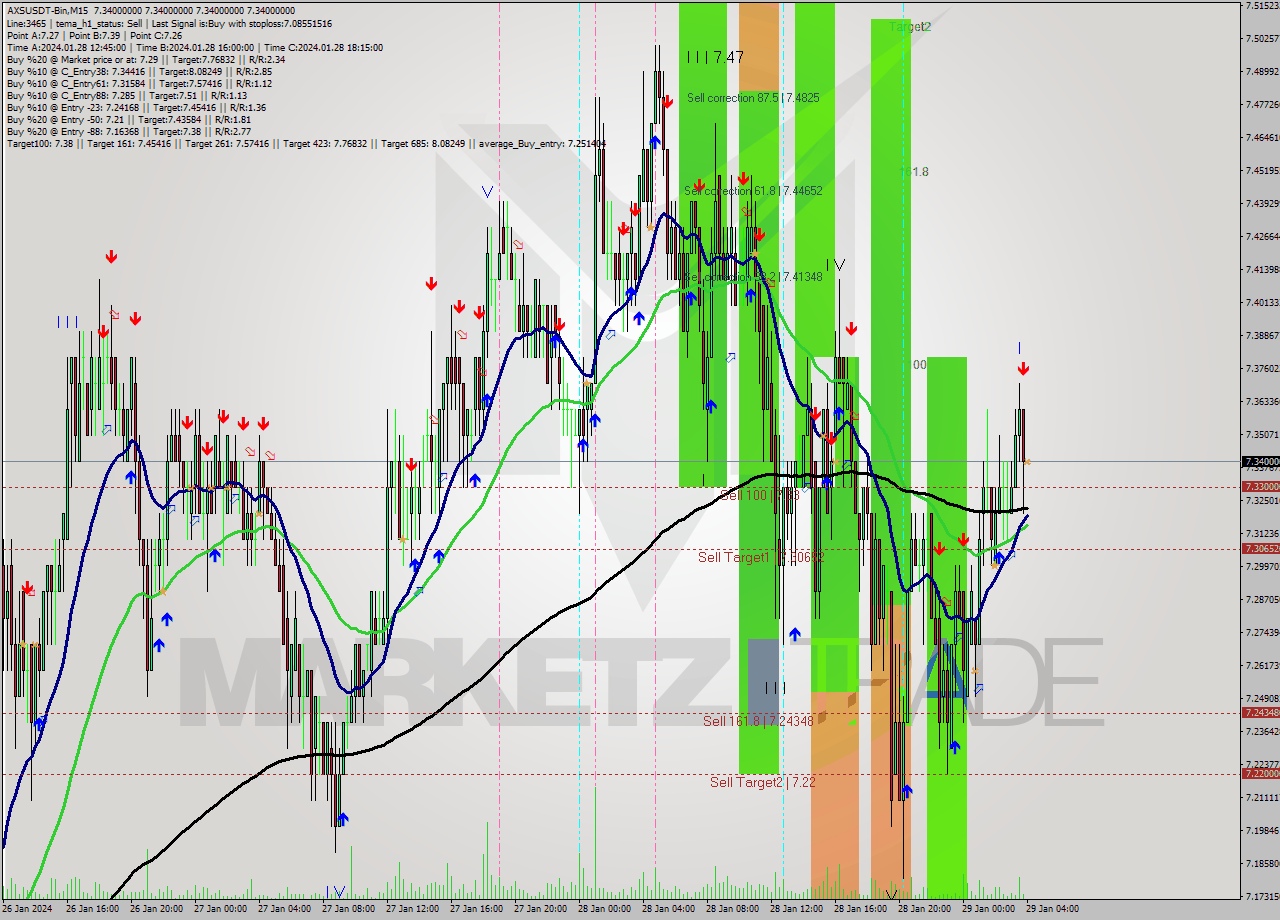
Task: Click the red 7.33000 price level tag
Action: coord(1260,487)
